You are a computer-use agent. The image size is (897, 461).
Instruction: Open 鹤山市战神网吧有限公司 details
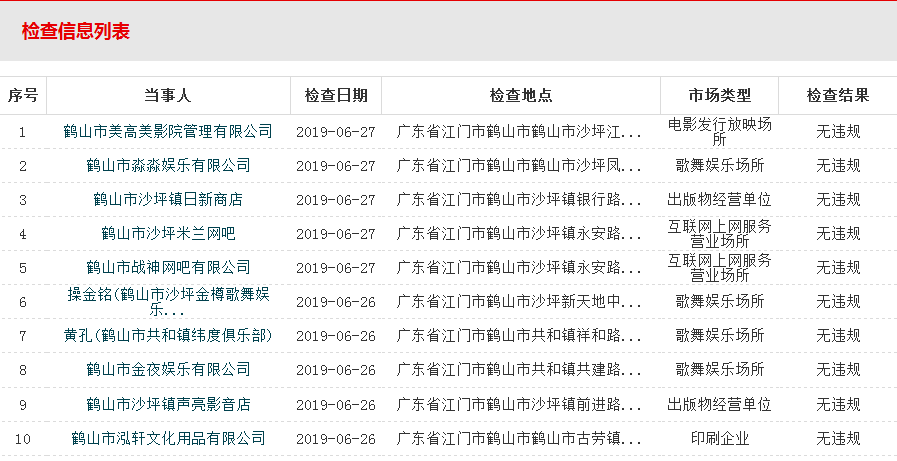[167, 267]
